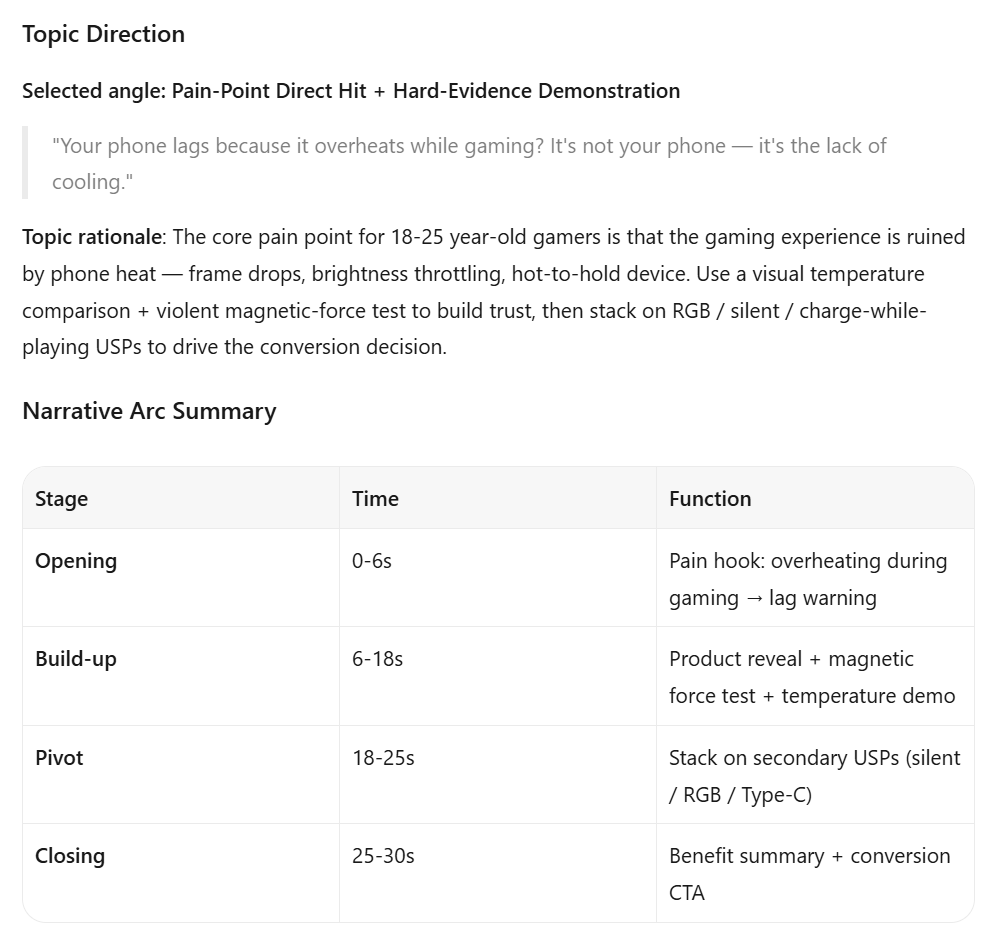
Task: Click the Function column header
Action: point(815,499)
